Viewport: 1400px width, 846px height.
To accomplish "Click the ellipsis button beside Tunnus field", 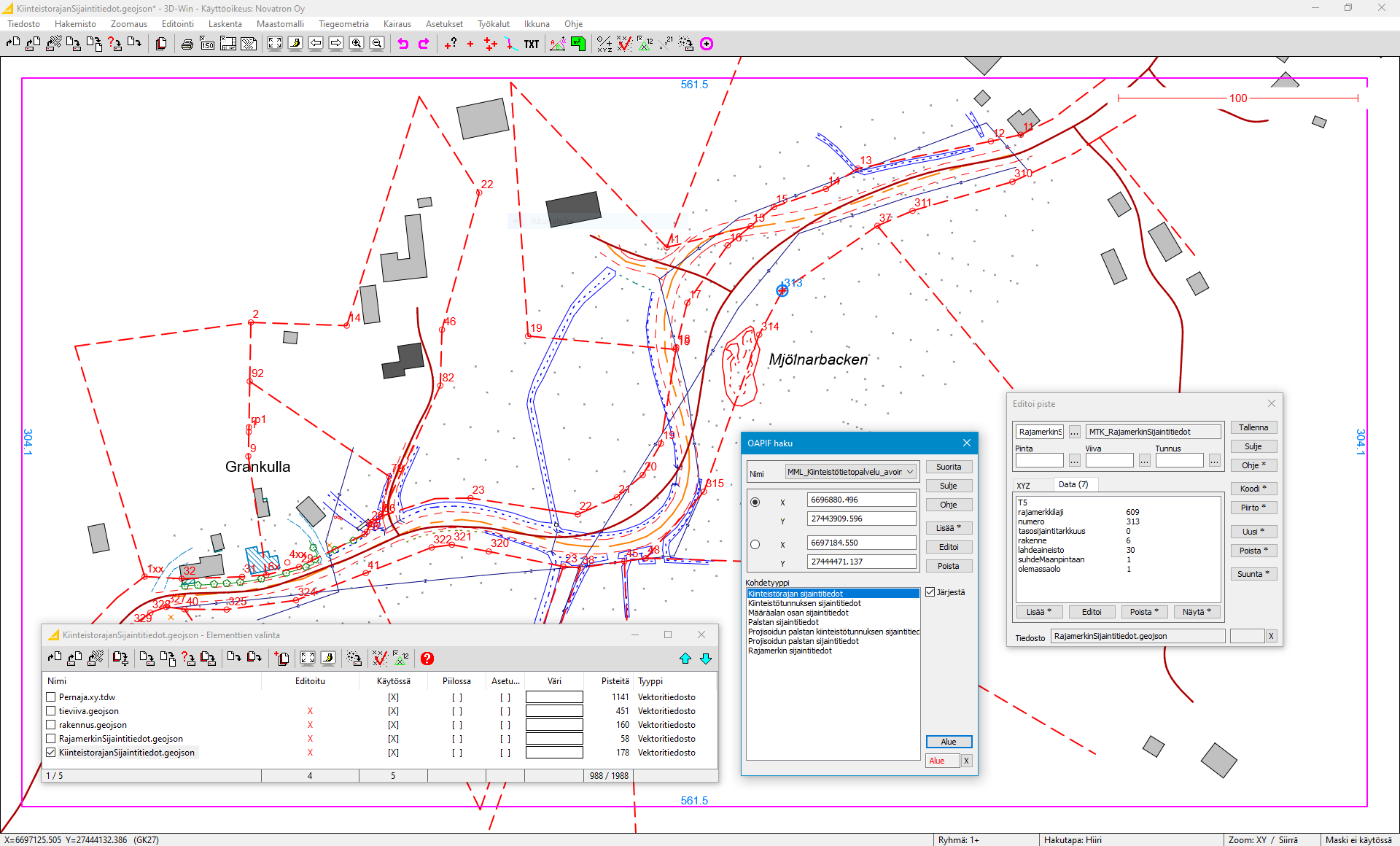I will tap(1215, 460).
